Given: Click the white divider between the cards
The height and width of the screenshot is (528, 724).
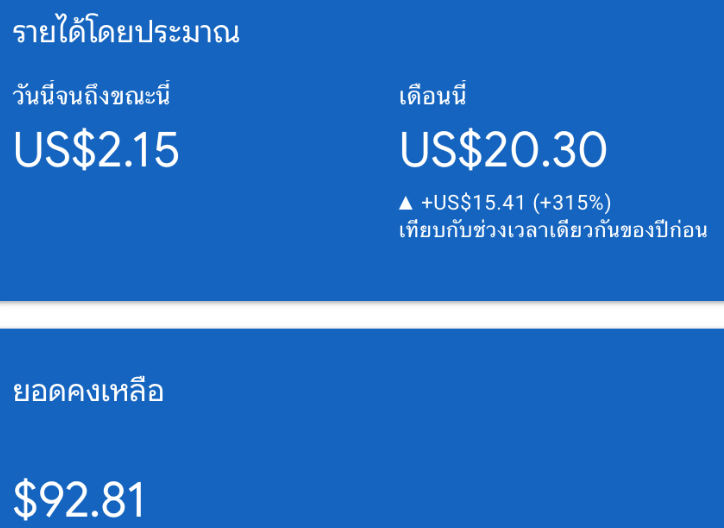Looking at the screenshot, I should [362, 315].
